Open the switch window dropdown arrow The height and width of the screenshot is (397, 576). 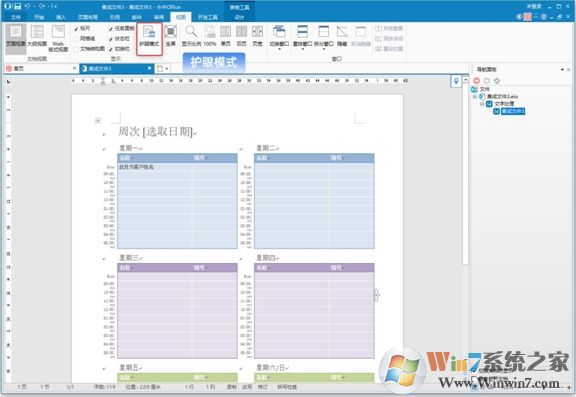coord(279,49)
